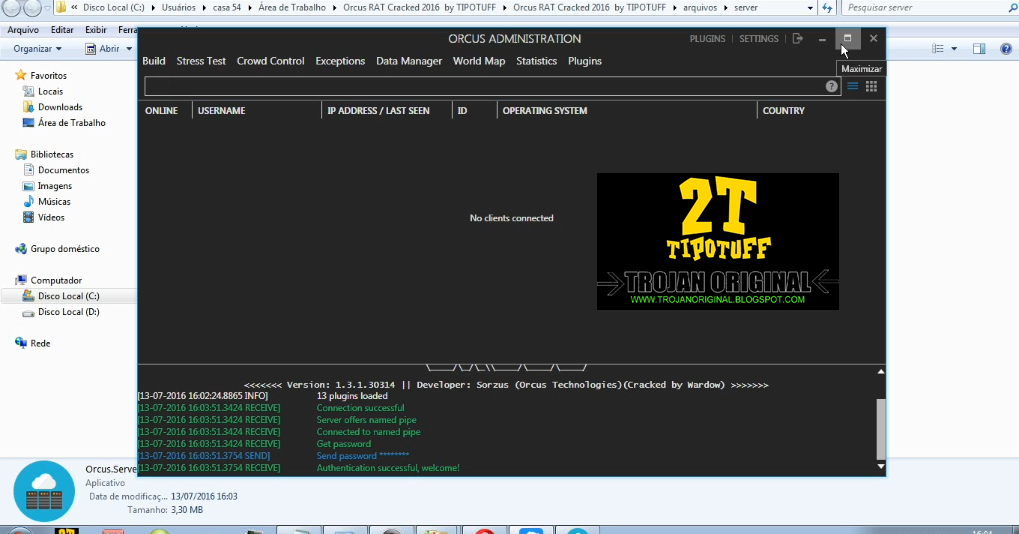Click the 'Pesquisar server' search box
The height and width of the screenshot is (534, 1019).
[x=929, y=8]
